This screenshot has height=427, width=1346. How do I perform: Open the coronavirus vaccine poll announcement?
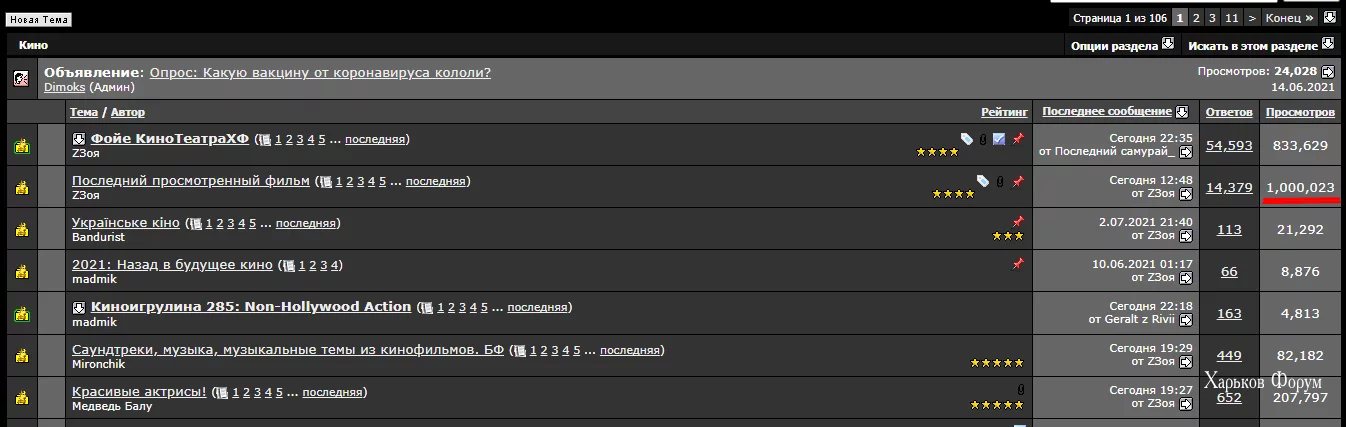[320, 73]
